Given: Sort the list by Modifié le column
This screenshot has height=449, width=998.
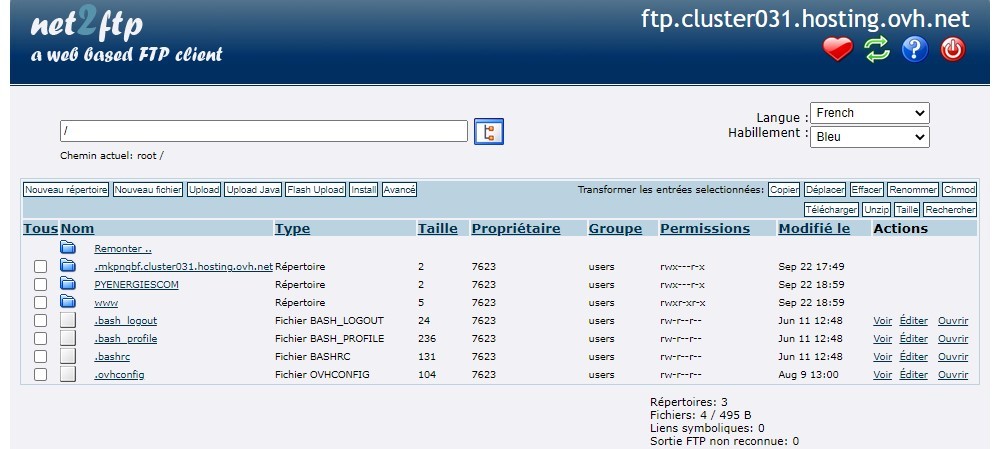Looking at the screenshot, I should click(813, 229).
